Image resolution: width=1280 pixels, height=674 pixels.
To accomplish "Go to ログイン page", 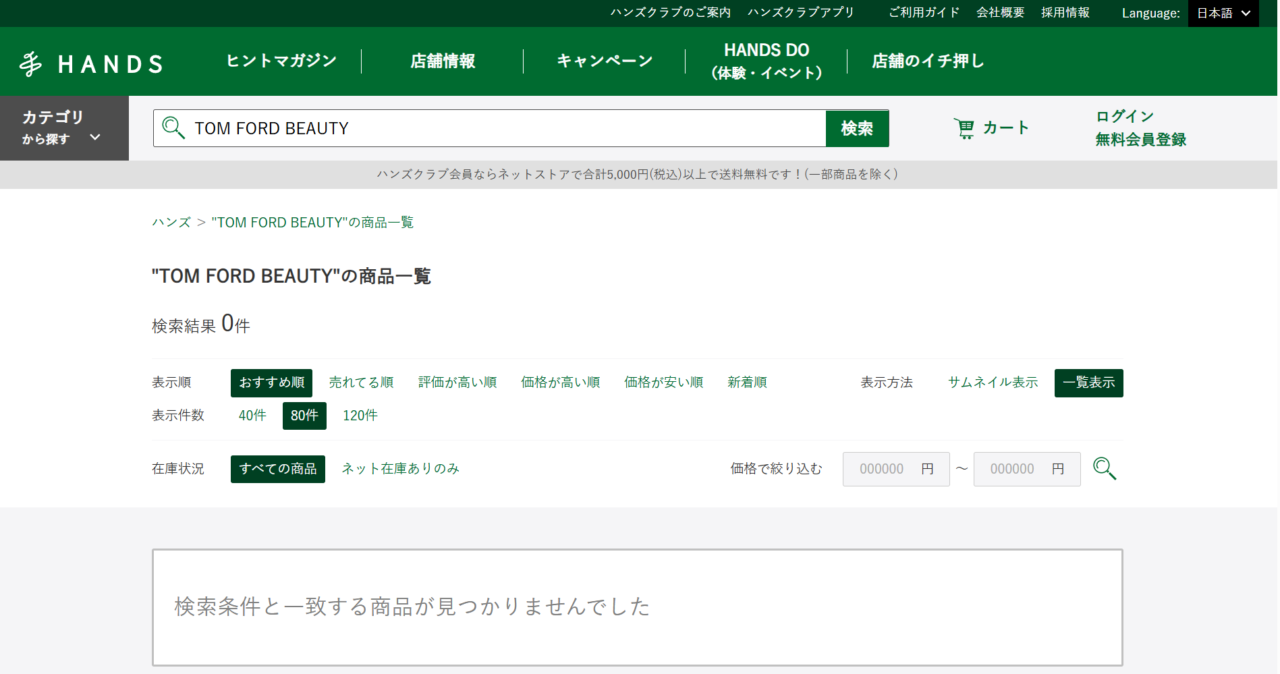I will click(x=1125, y=116).
